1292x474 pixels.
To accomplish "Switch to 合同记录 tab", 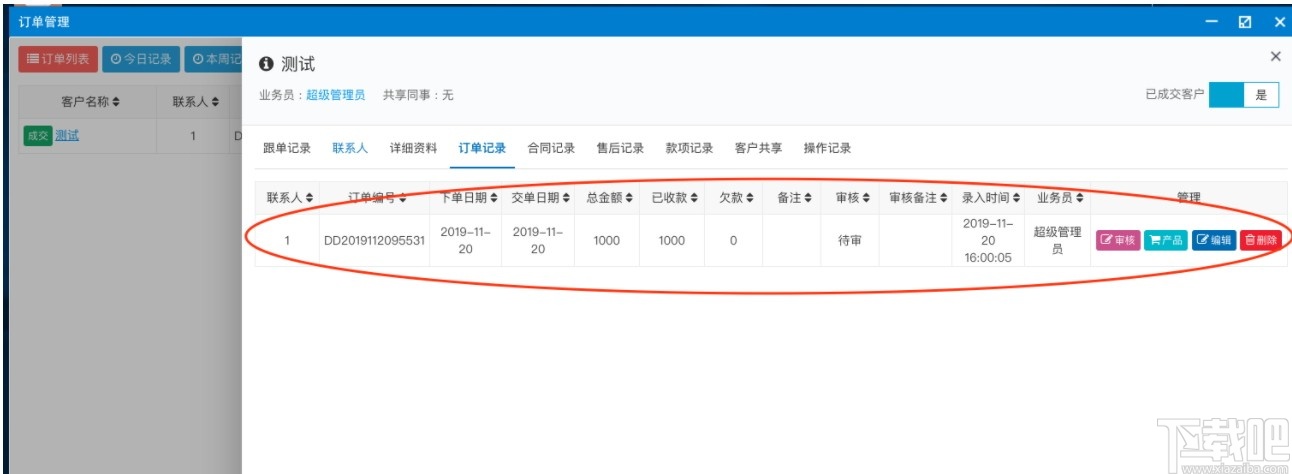I will [x=551, y=148].
